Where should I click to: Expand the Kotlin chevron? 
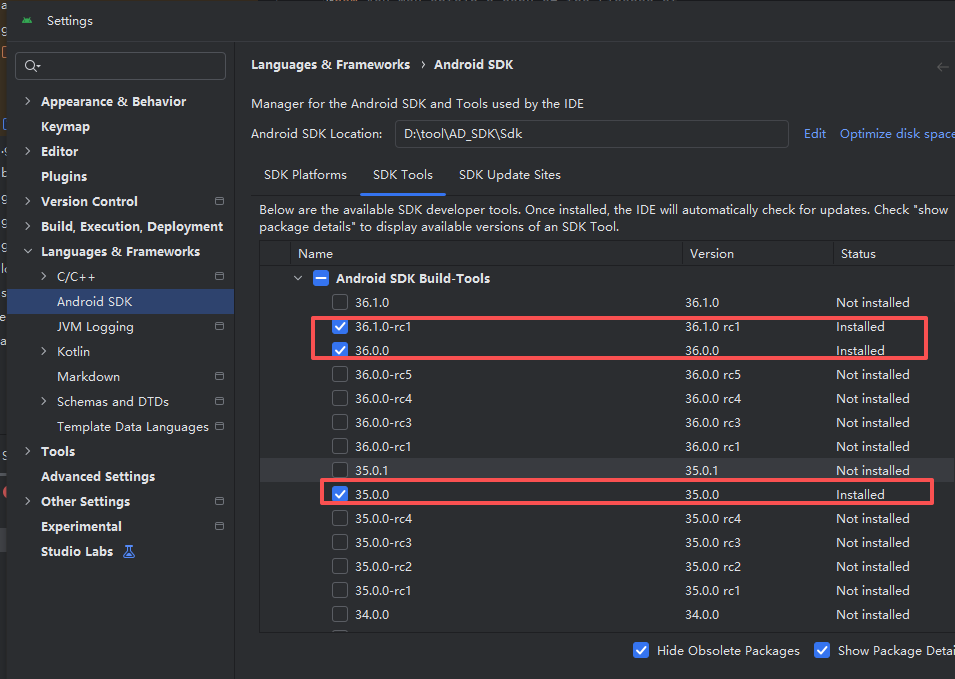click(43, 351)
